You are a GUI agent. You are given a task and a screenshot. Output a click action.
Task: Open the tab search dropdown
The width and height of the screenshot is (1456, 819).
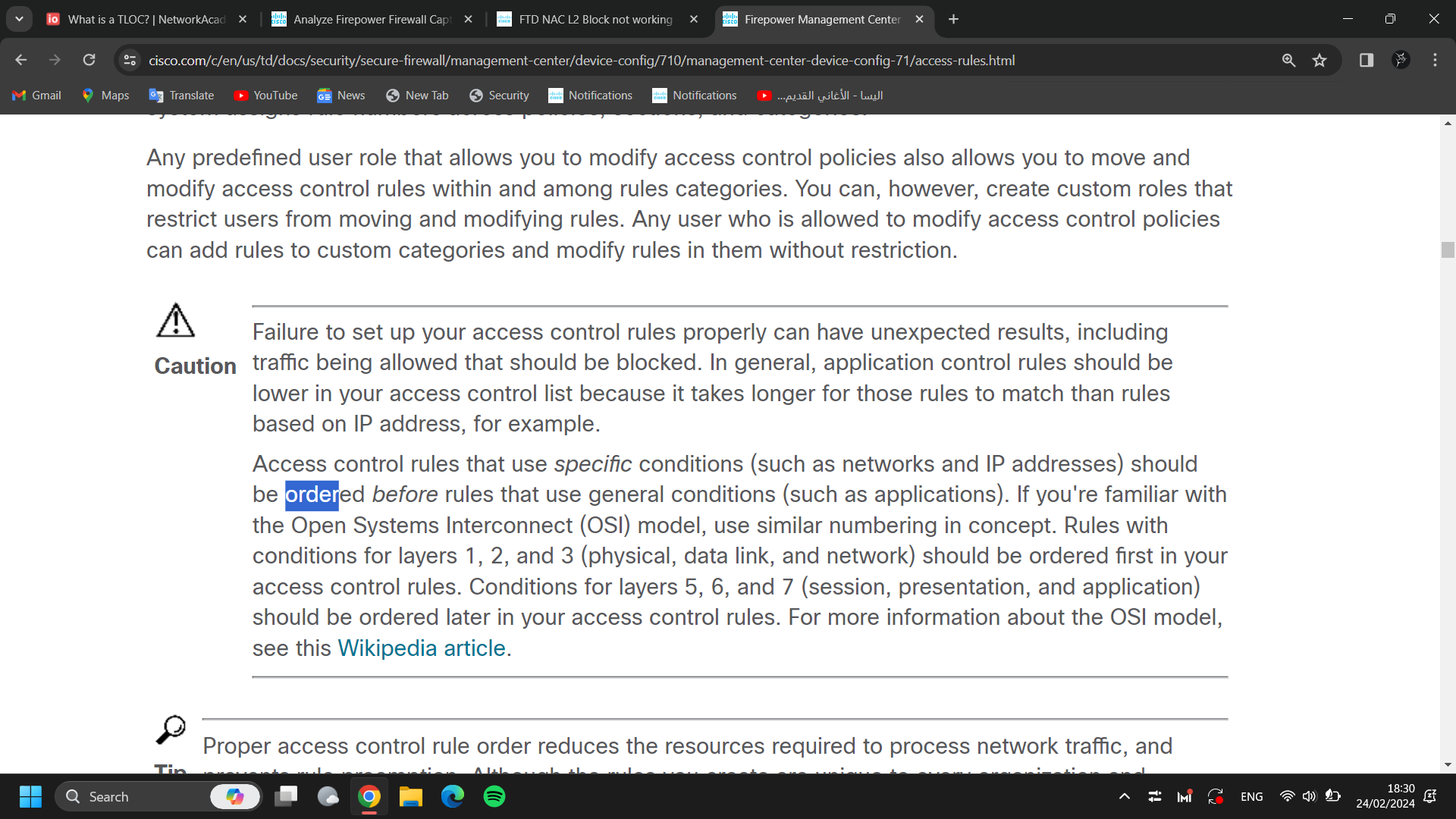click(19, 19)
